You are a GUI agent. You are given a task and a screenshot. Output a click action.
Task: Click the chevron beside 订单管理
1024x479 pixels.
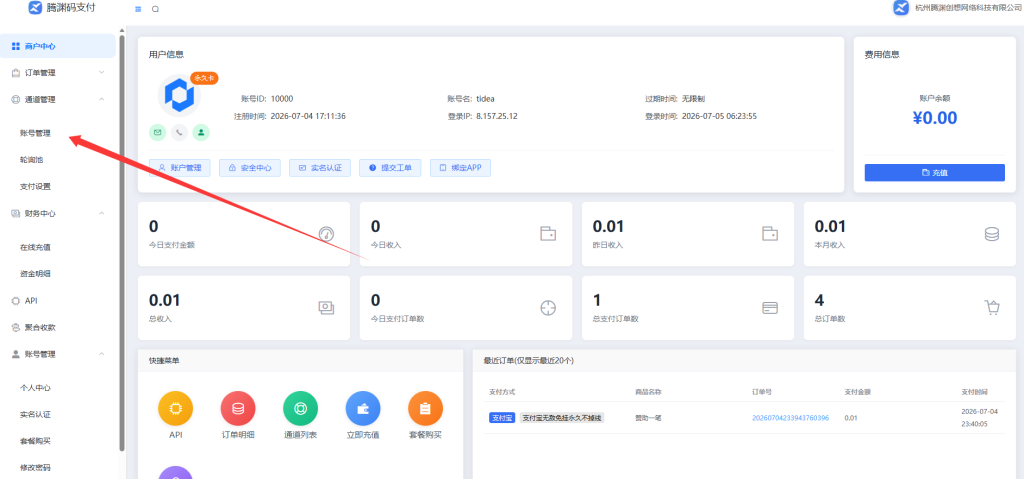[101, 73]
